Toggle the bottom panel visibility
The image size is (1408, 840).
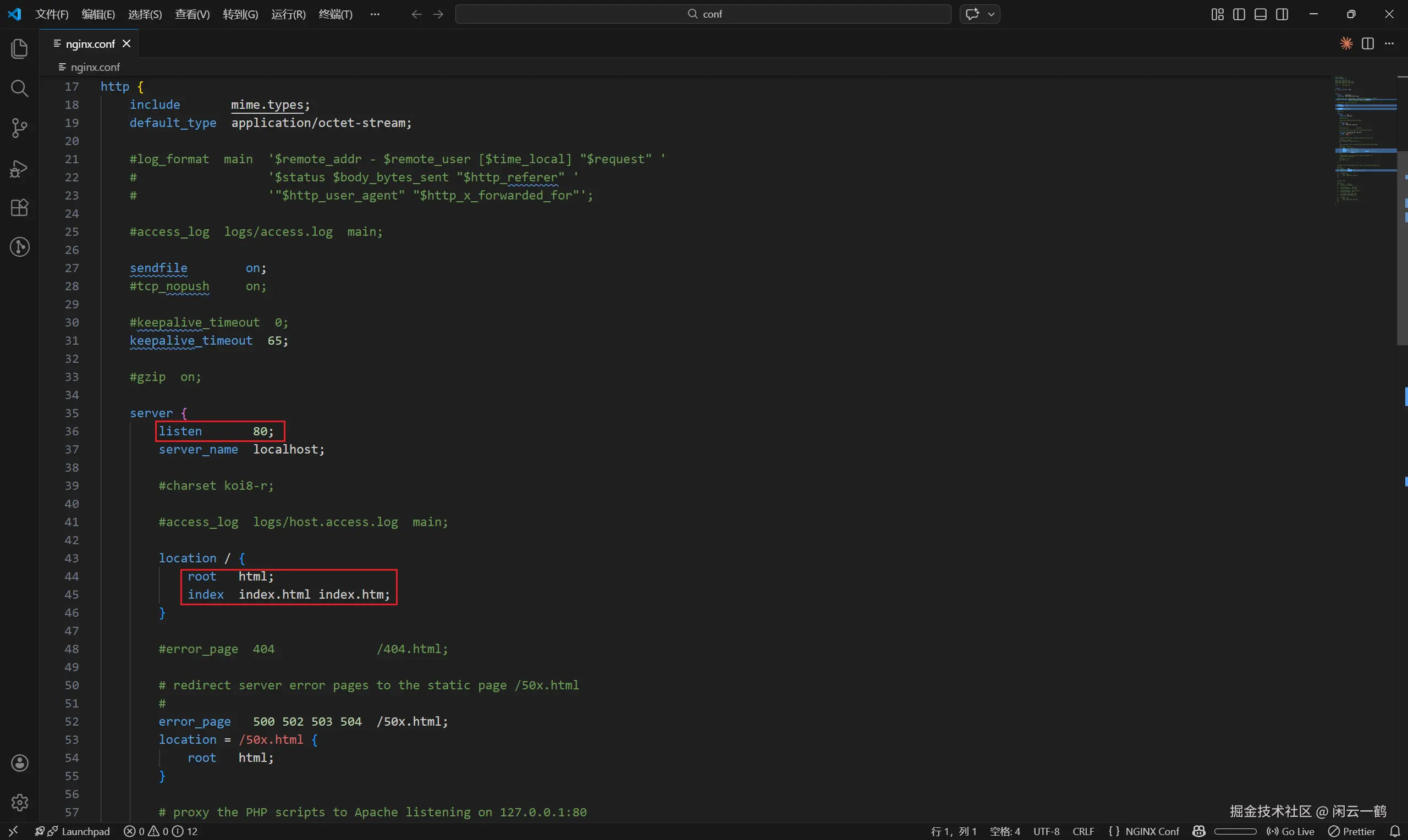pyautogui.click(x=1260, y=14)
